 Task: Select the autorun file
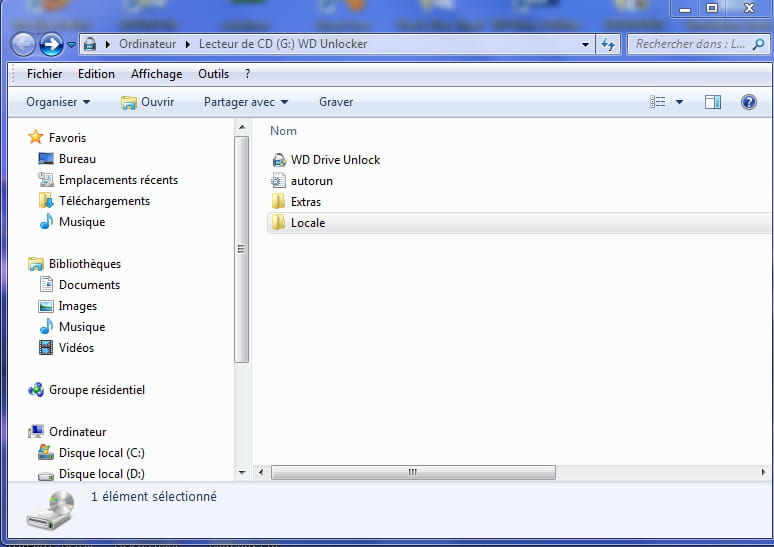point(302,181)
